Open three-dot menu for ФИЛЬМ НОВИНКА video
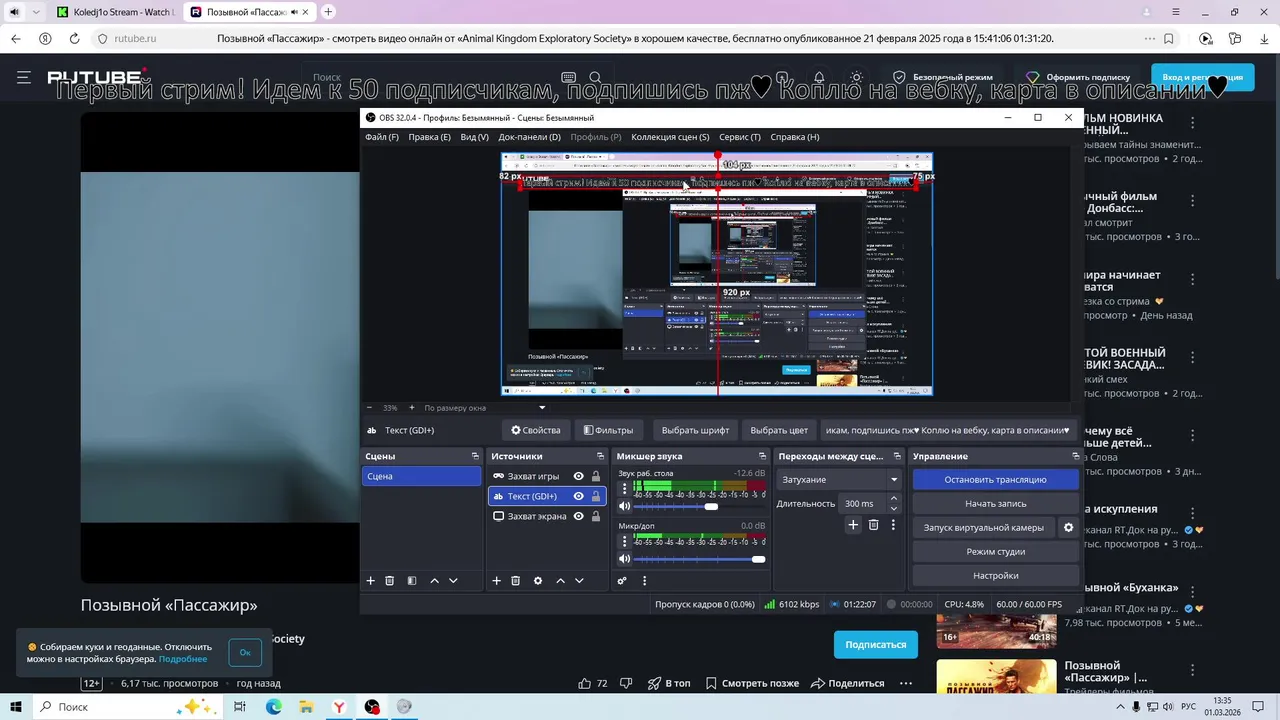The image size is (1280, 720). pyautogui.click(x=1192, y=123)
